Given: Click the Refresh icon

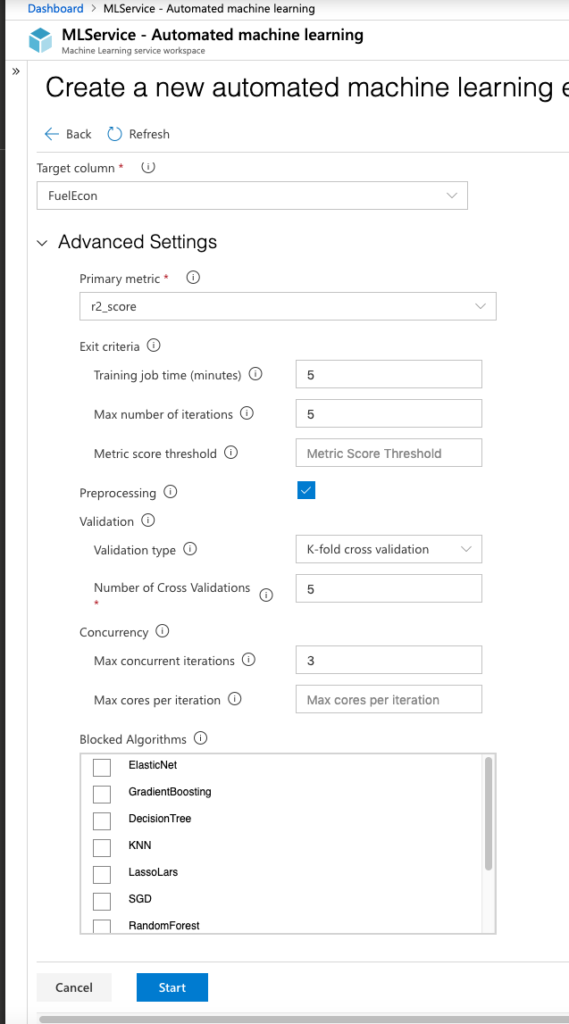Looking at the screenshot, I should [x=115, y=134].
